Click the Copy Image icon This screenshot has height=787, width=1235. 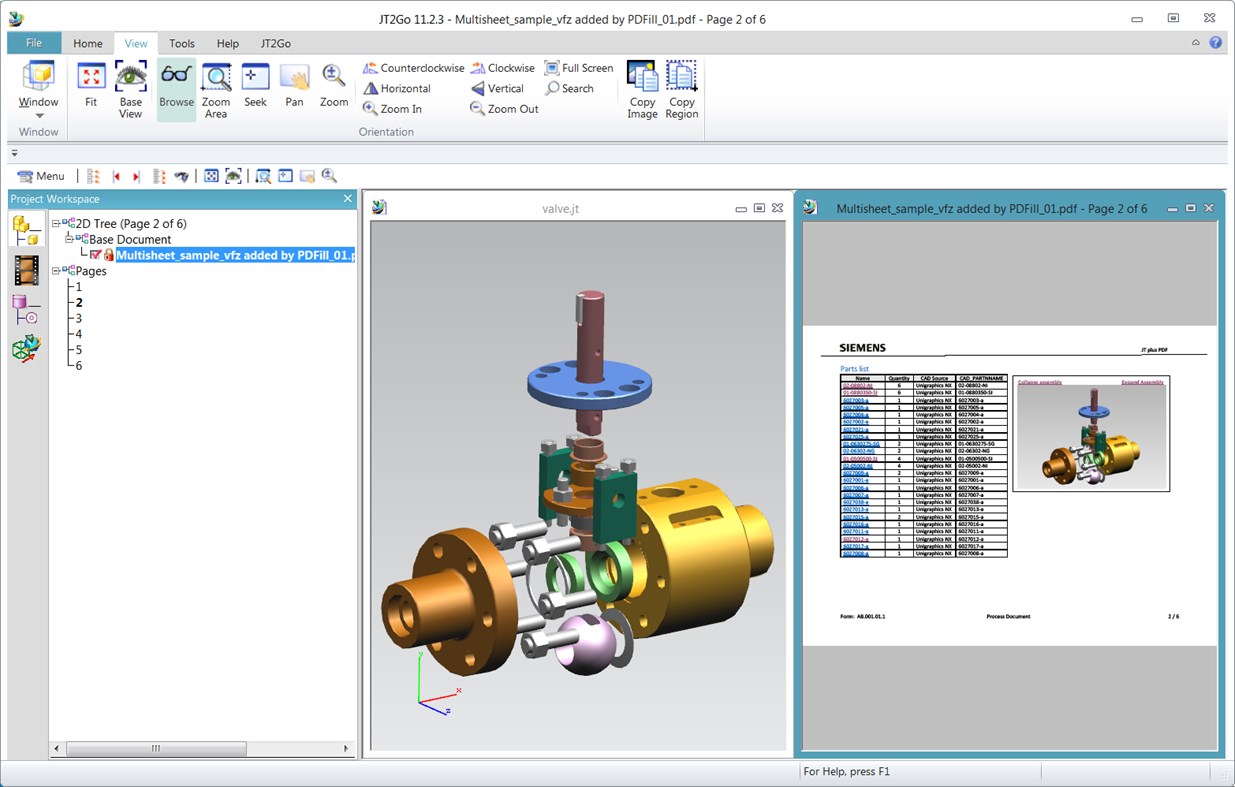[642, 88]
